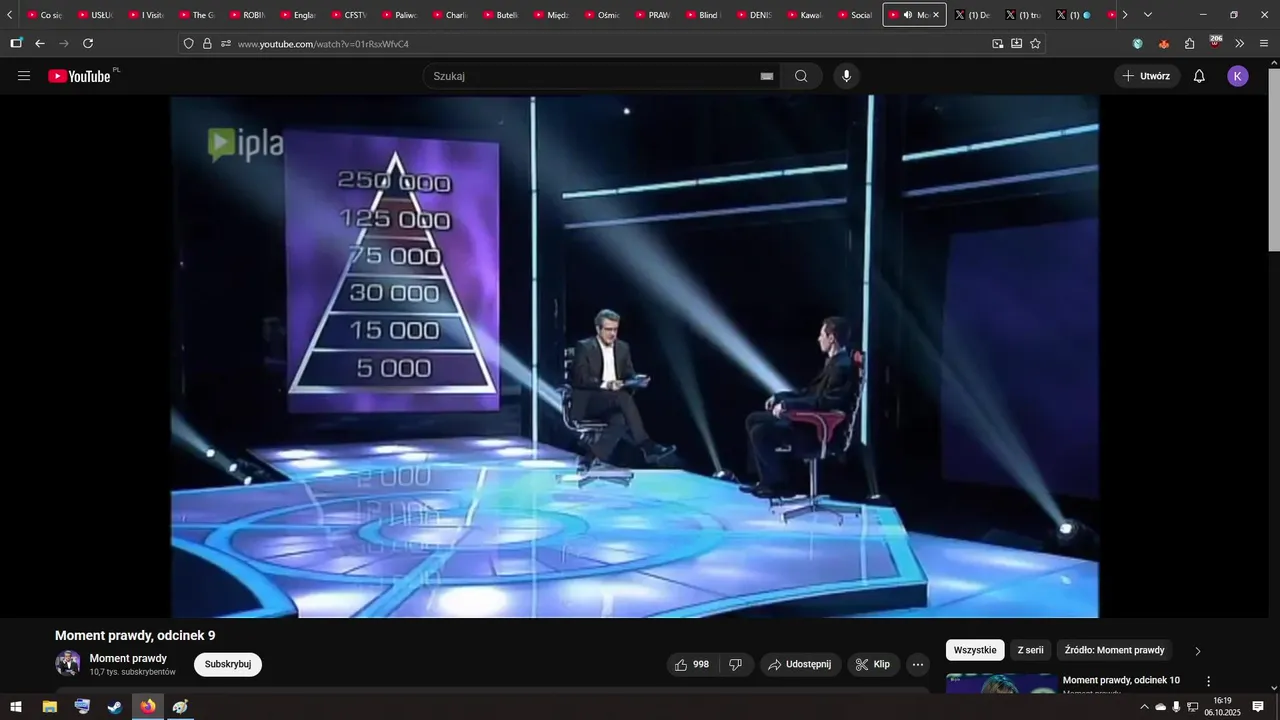List all tabs dropdown
1280x720 pixels.
(1147, 15)
